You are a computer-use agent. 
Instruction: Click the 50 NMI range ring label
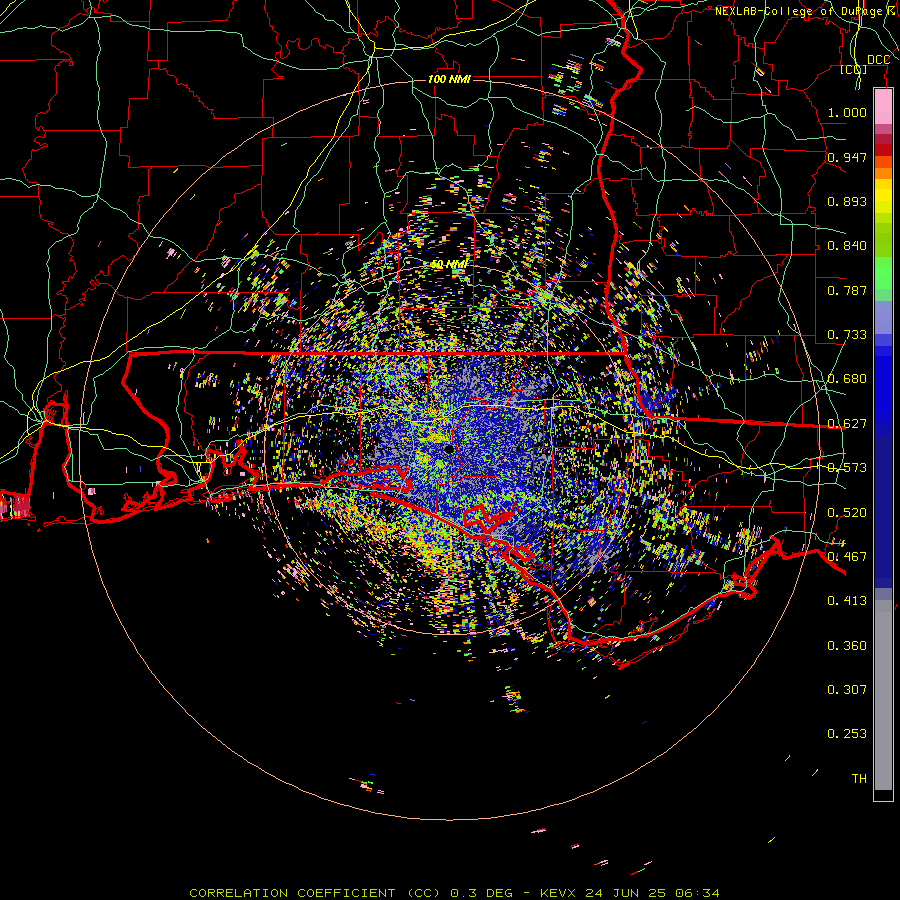[449, 264]
